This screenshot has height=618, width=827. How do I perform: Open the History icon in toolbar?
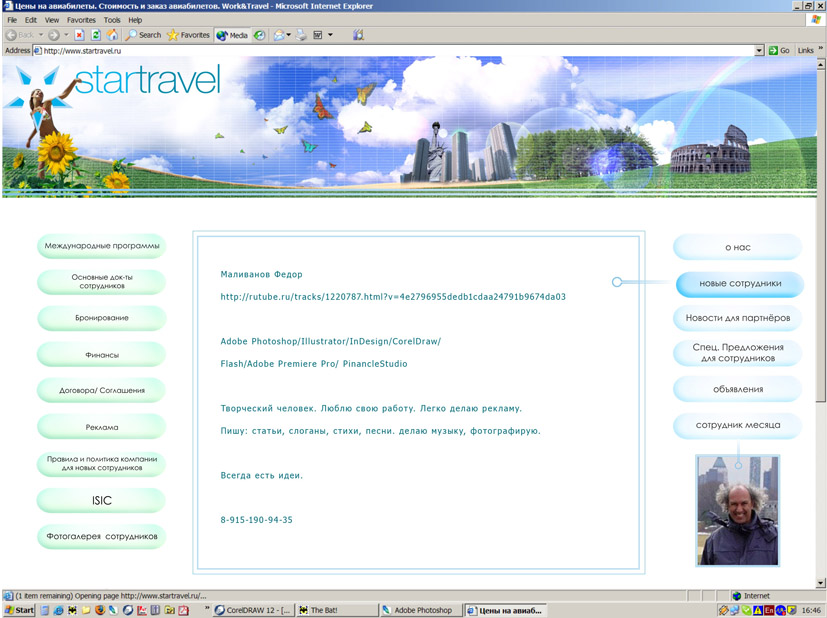[x=260, y=35]
